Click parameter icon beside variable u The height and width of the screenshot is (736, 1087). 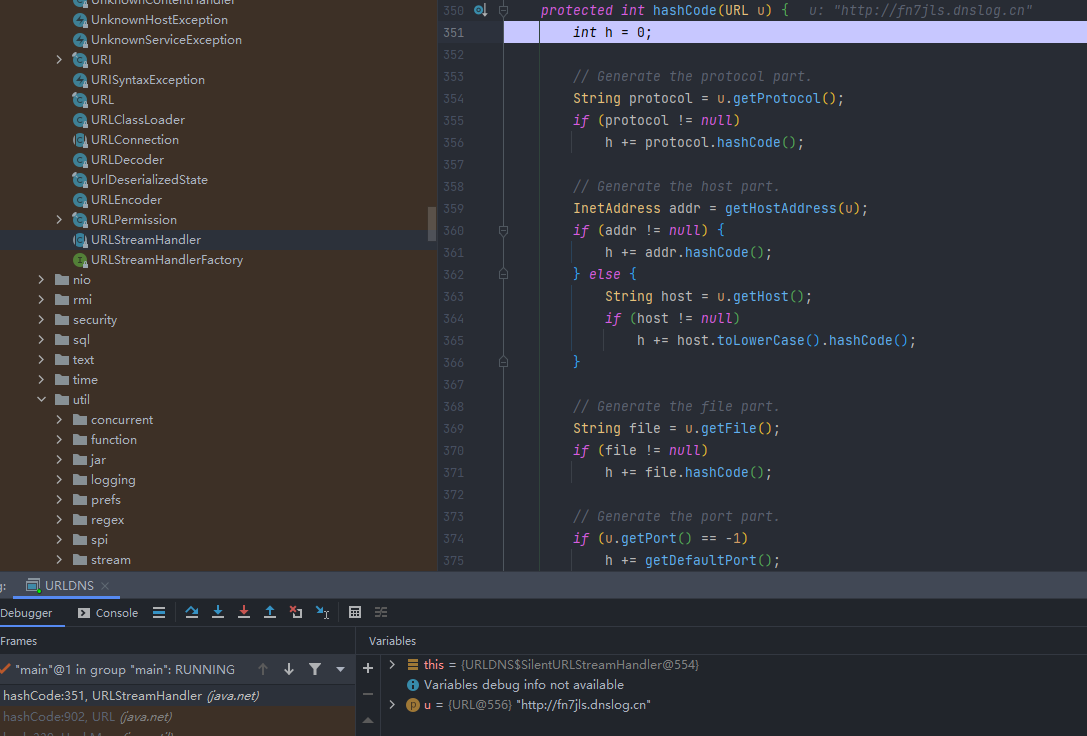point(412,705)
